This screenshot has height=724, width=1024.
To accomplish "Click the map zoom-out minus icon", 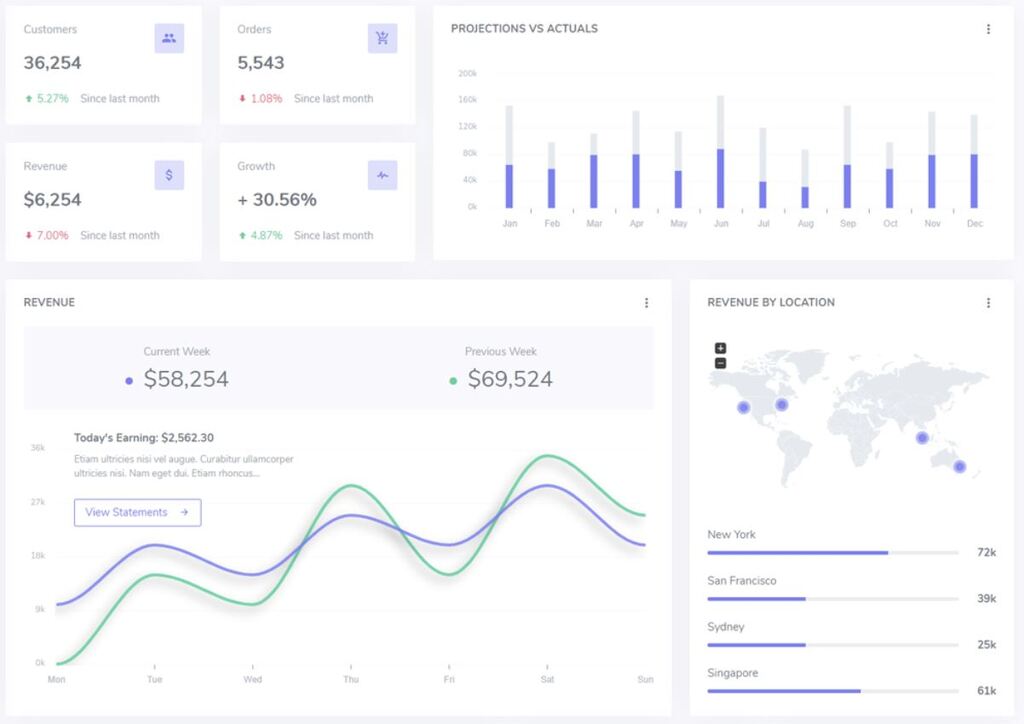I will coord(721,363).
